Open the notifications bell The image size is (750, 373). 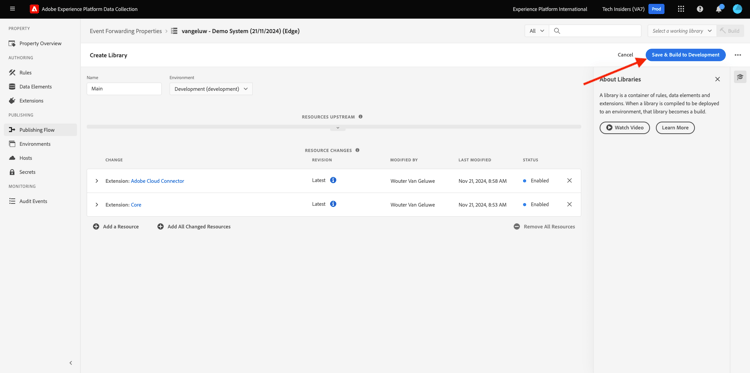point(719,9)
